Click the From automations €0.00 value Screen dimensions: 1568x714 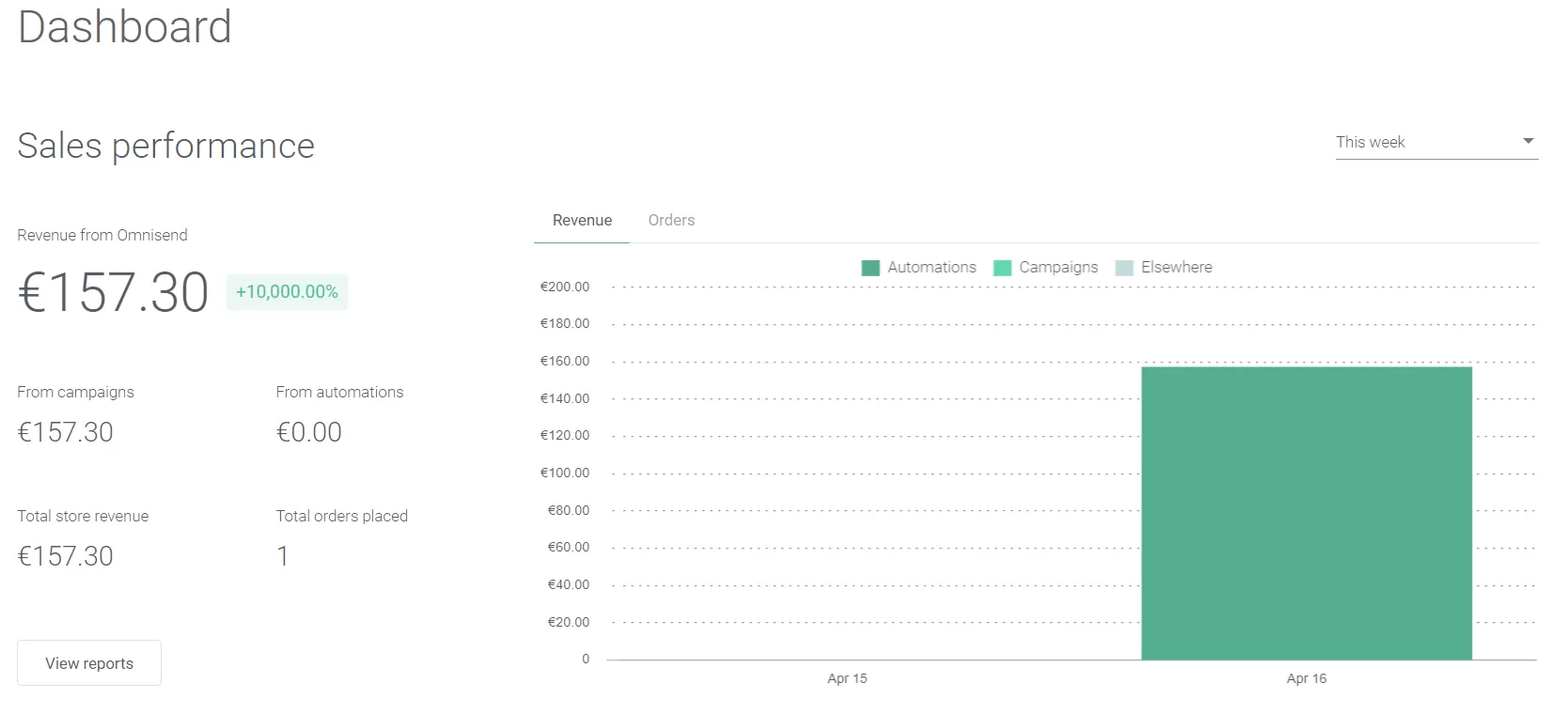click(x=308, y=432)
